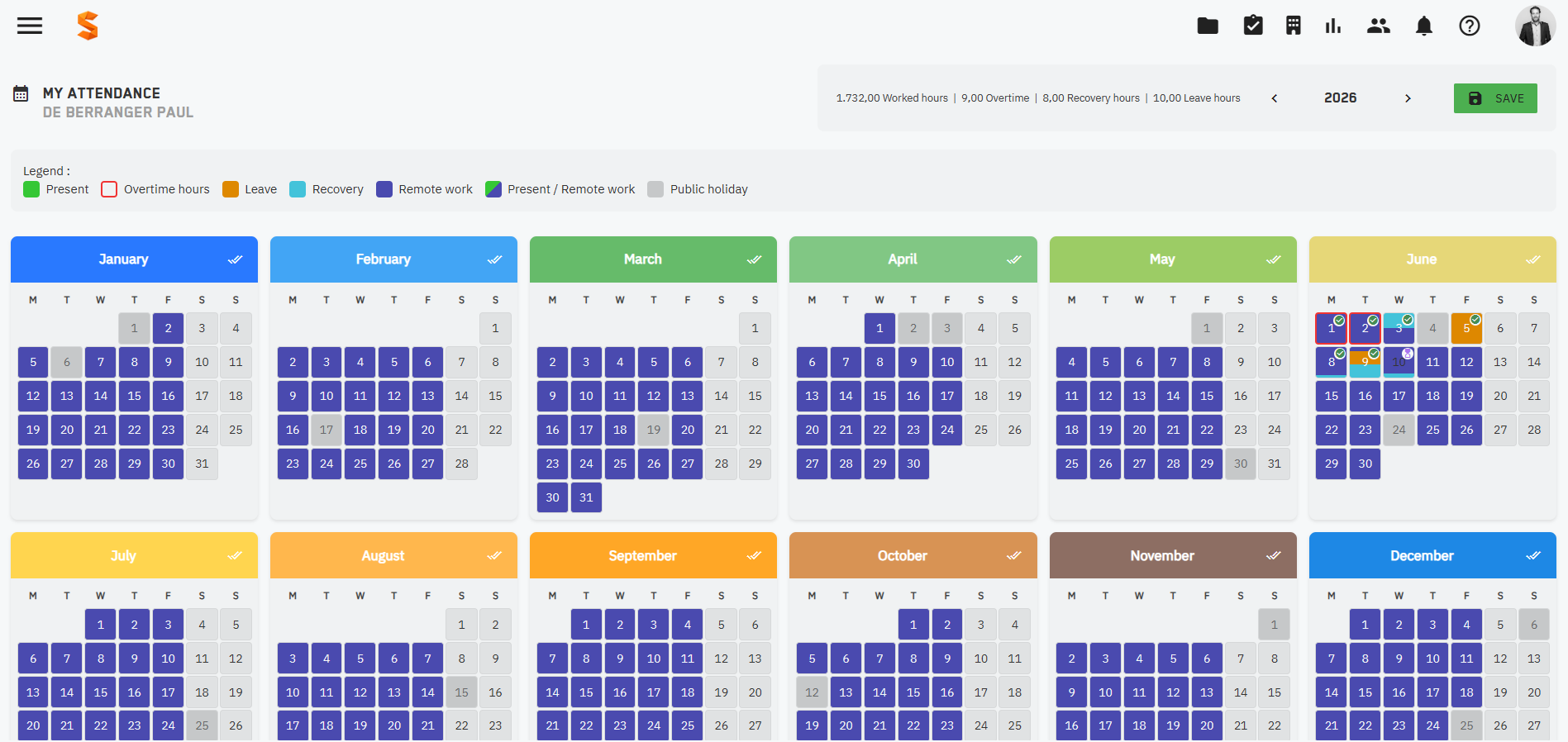
Task: Click the 10,00 Leave hours text
Action: pos(1197,98)
